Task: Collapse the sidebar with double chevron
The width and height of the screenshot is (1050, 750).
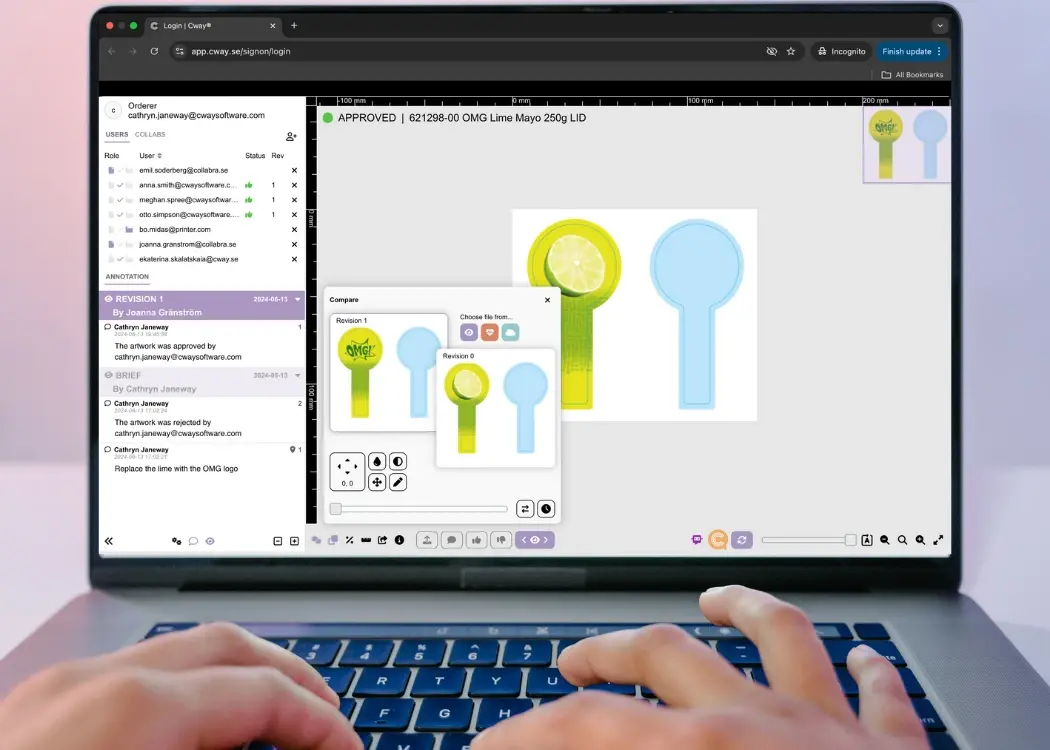Action: point(109,541)
